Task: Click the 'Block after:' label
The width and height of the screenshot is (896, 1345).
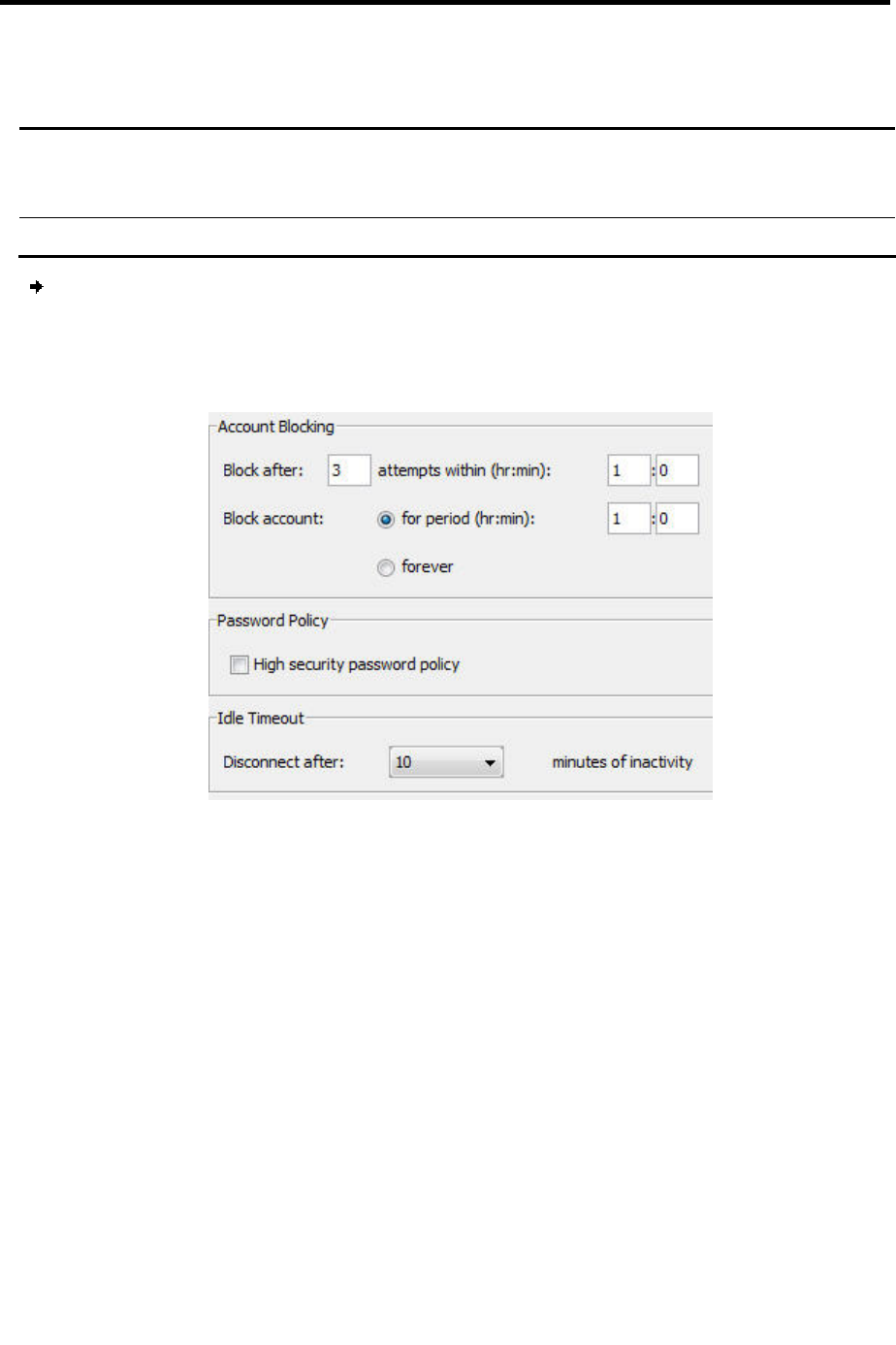Action: tap(263, 470)
